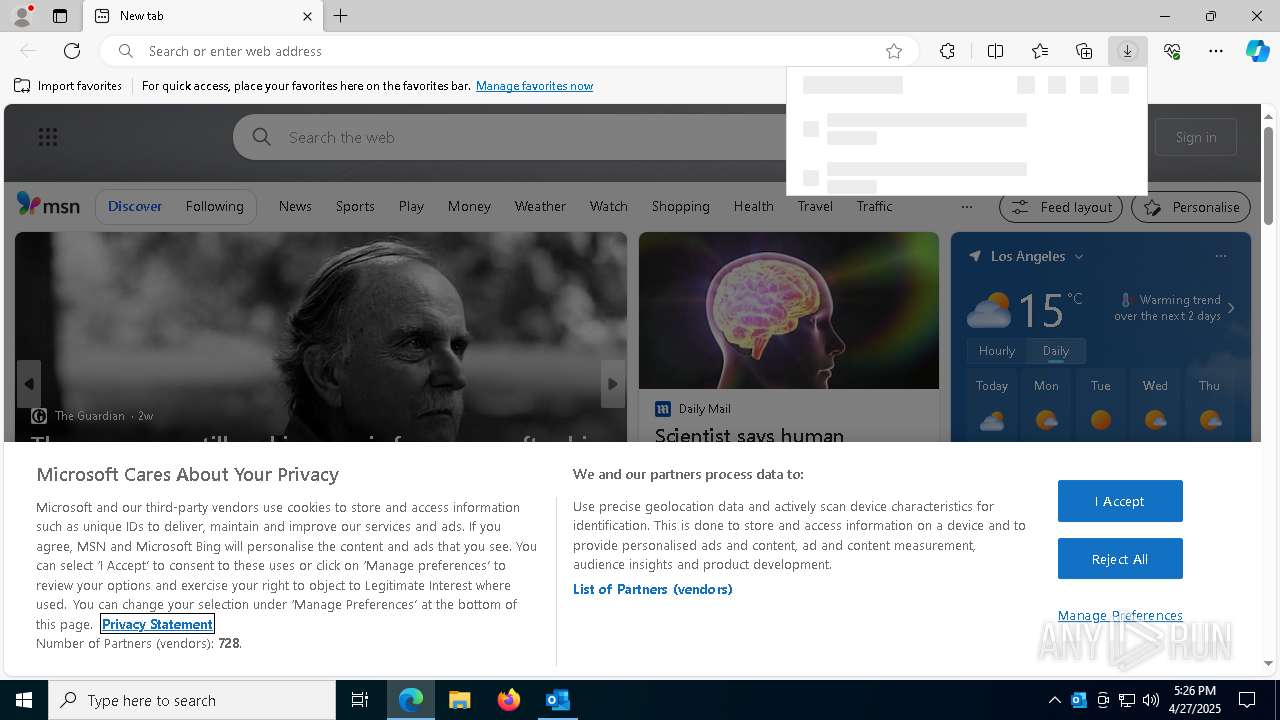The width and height of the screenshot is (1280, 720).
Task: Expand the warming trend arrow
Action: [x=1231, y=308]
